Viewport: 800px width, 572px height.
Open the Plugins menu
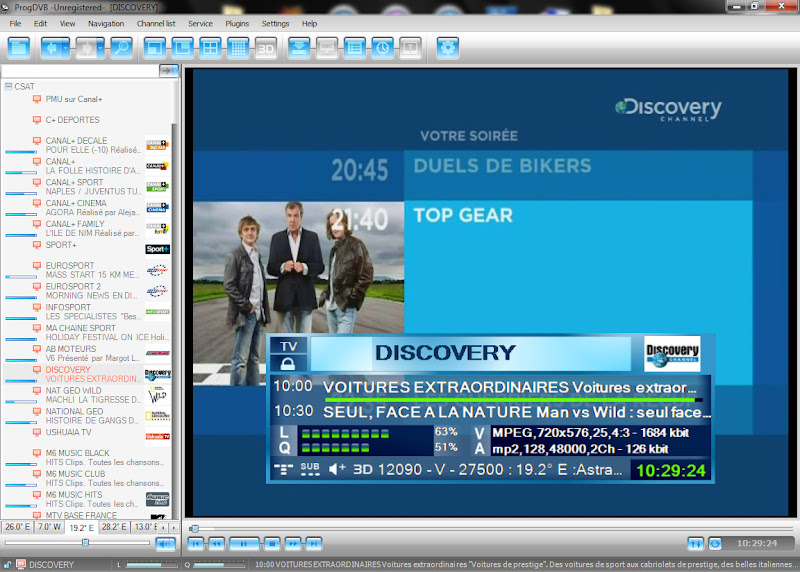[x=237, y=23]
